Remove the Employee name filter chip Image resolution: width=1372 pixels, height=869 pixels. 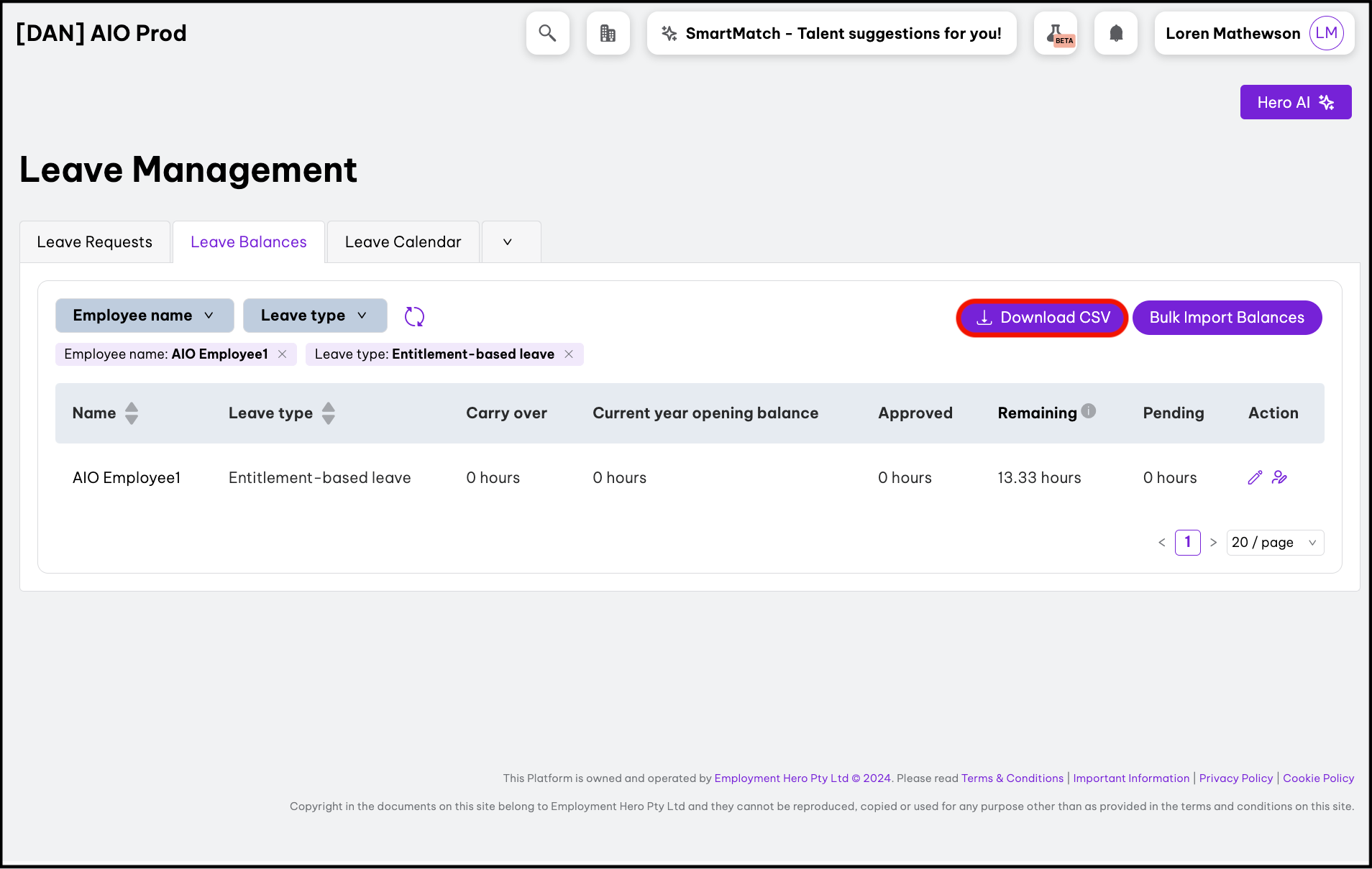tap(283, 354)
